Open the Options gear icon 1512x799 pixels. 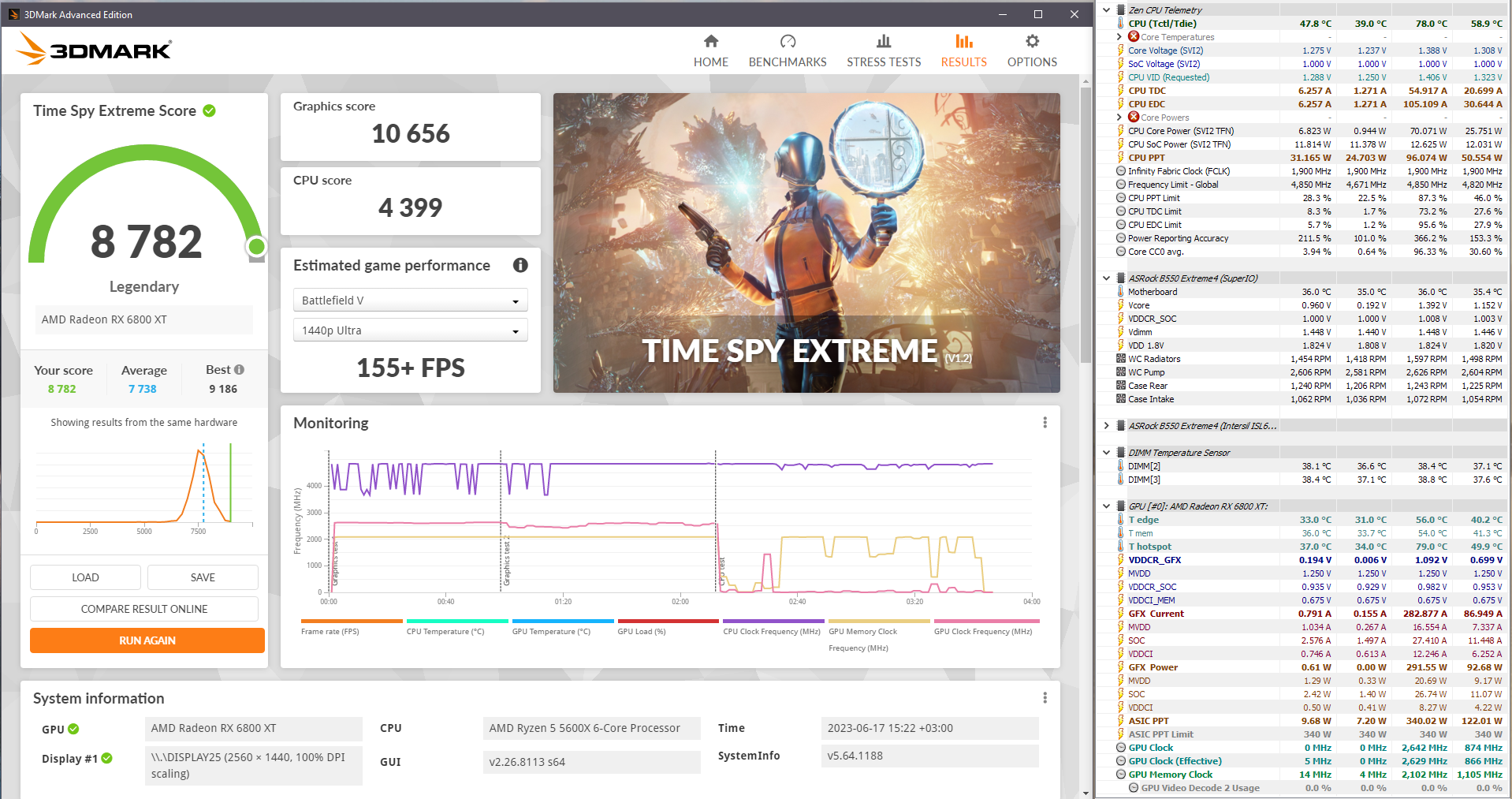[x=1032, y=41]
